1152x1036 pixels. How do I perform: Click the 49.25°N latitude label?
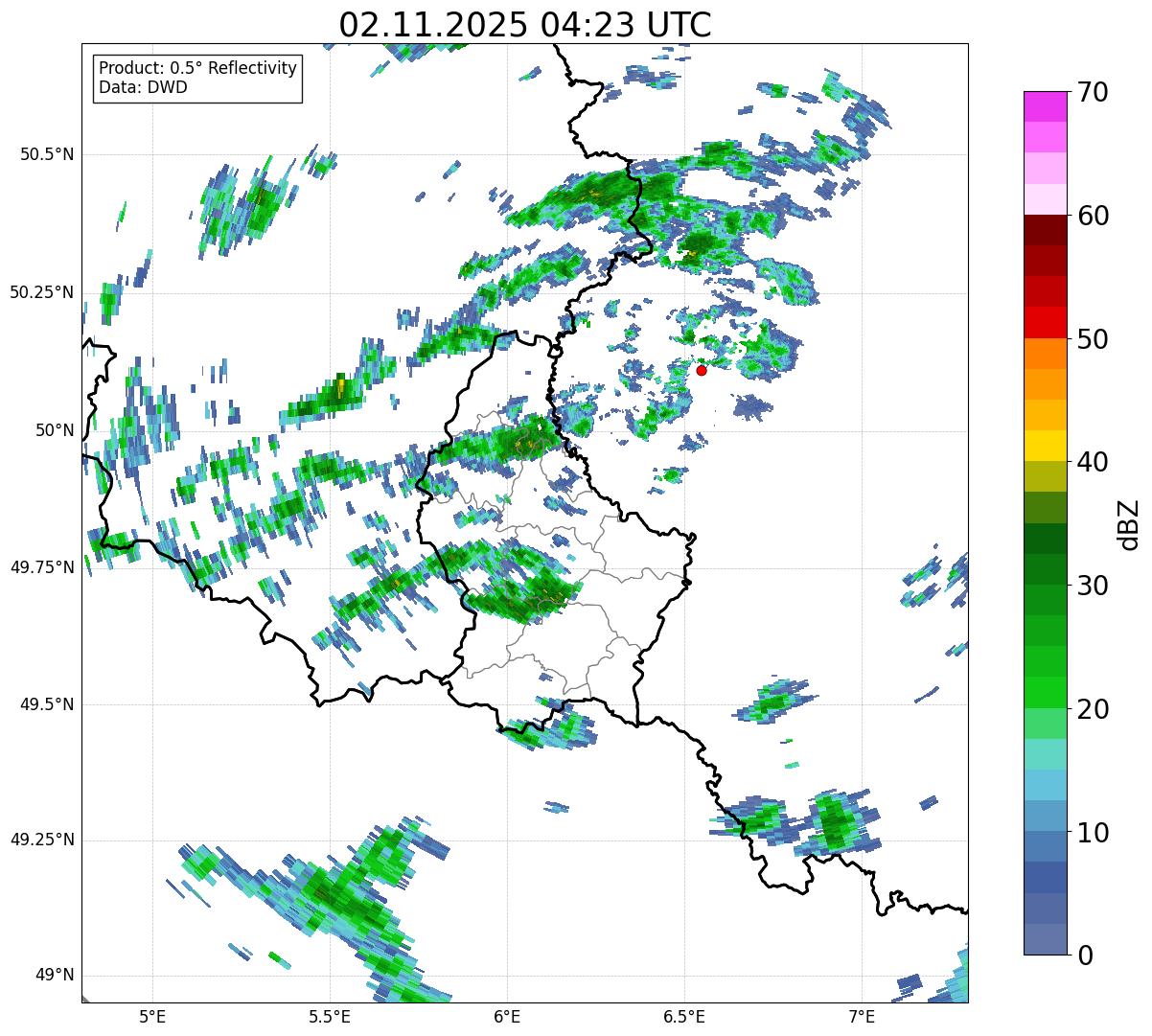click(x=41, y=840)
